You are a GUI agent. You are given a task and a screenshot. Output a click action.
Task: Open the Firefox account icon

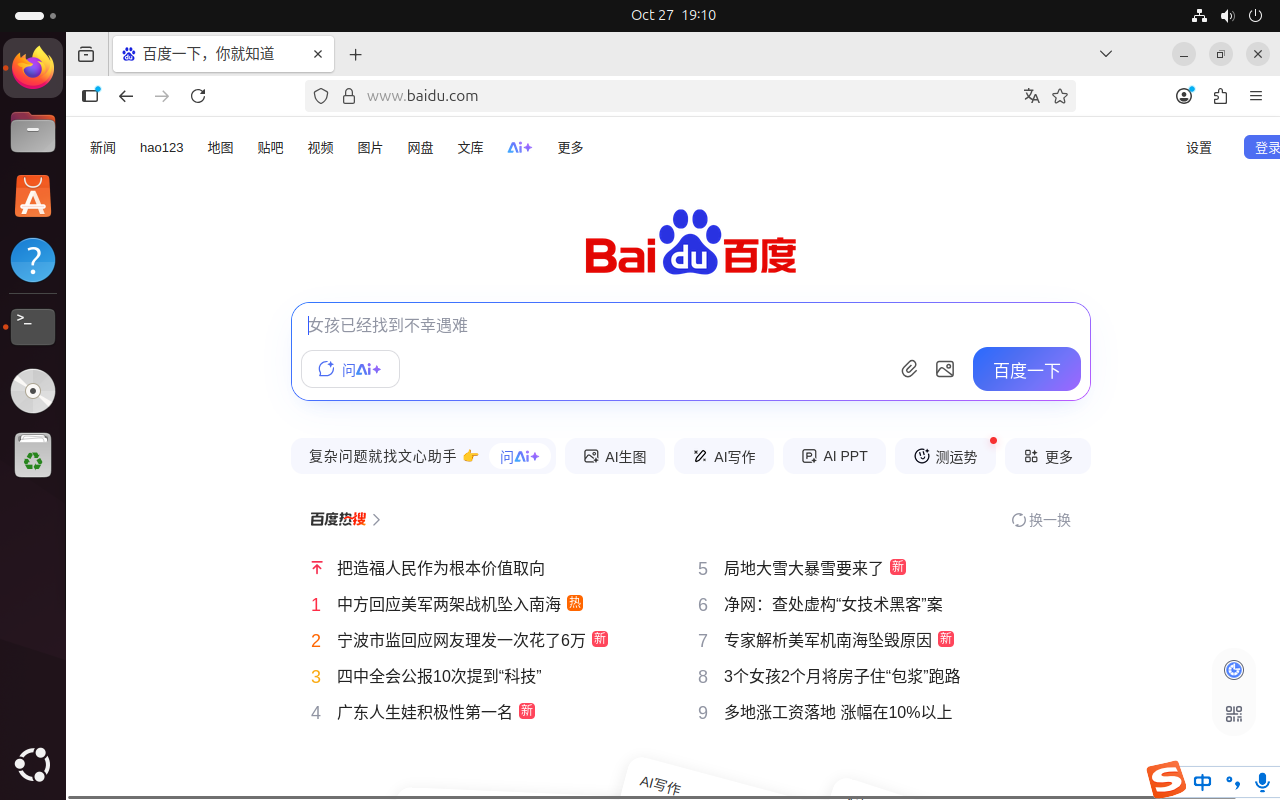click(x=1184, y=96)
